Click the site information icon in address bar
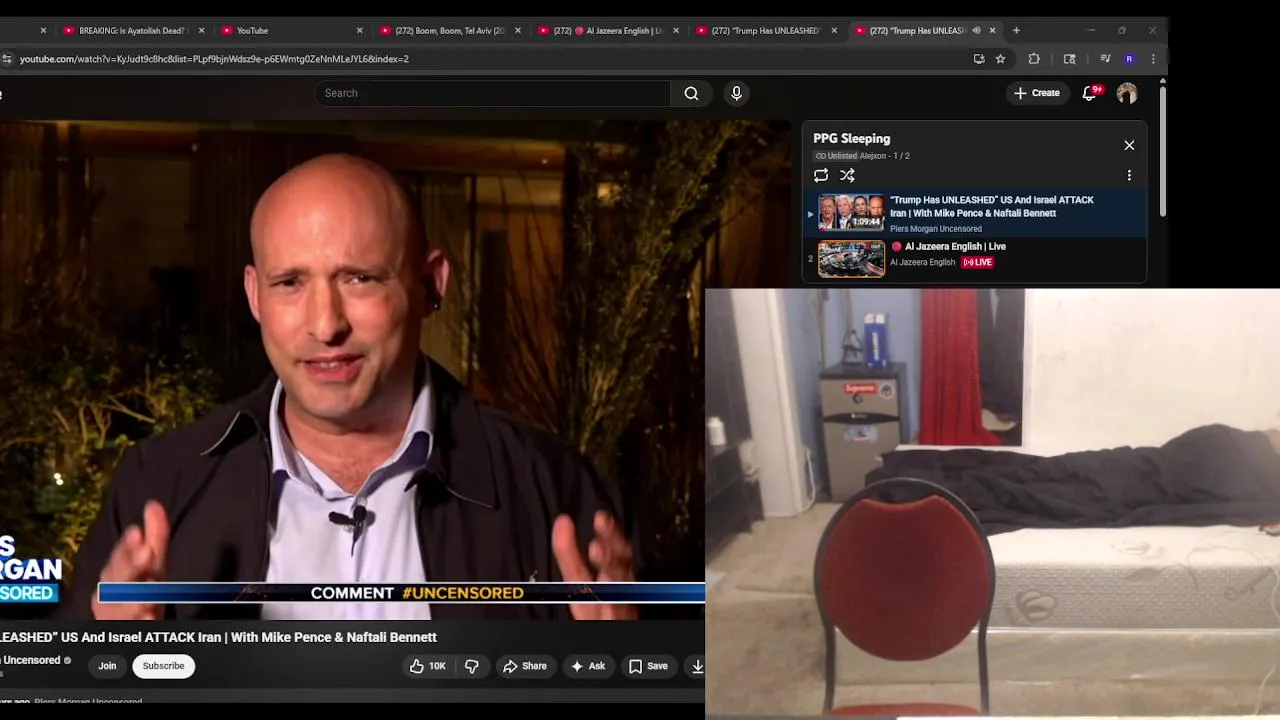The width and height of the screenshot is (1280, 720). point(7,59)
